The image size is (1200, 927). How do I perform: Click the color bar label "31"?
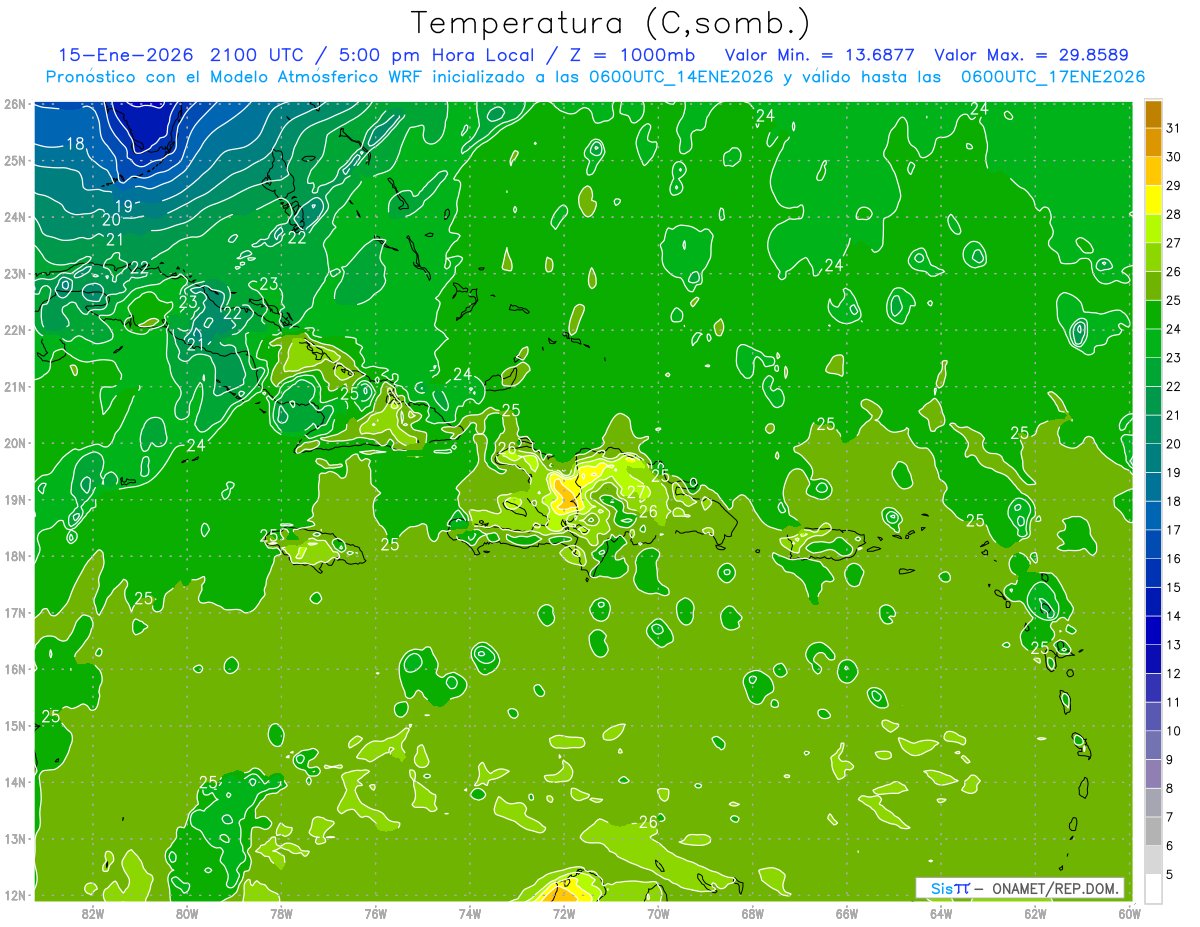[1173, 129]
